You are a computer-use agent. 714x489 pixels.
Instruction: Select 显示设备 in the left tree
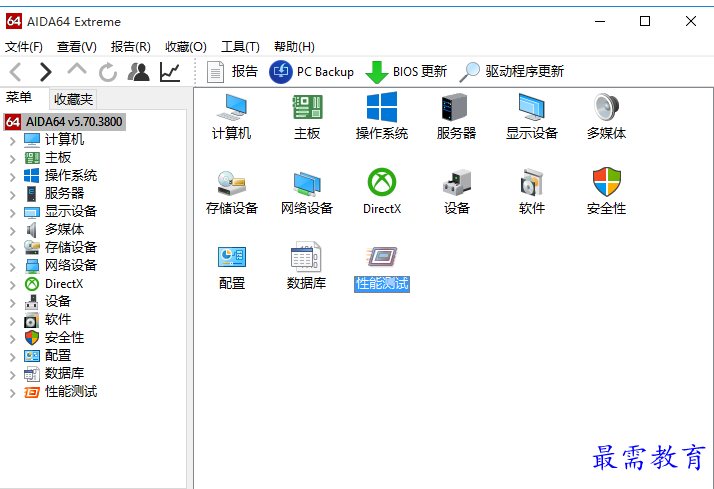71,211
